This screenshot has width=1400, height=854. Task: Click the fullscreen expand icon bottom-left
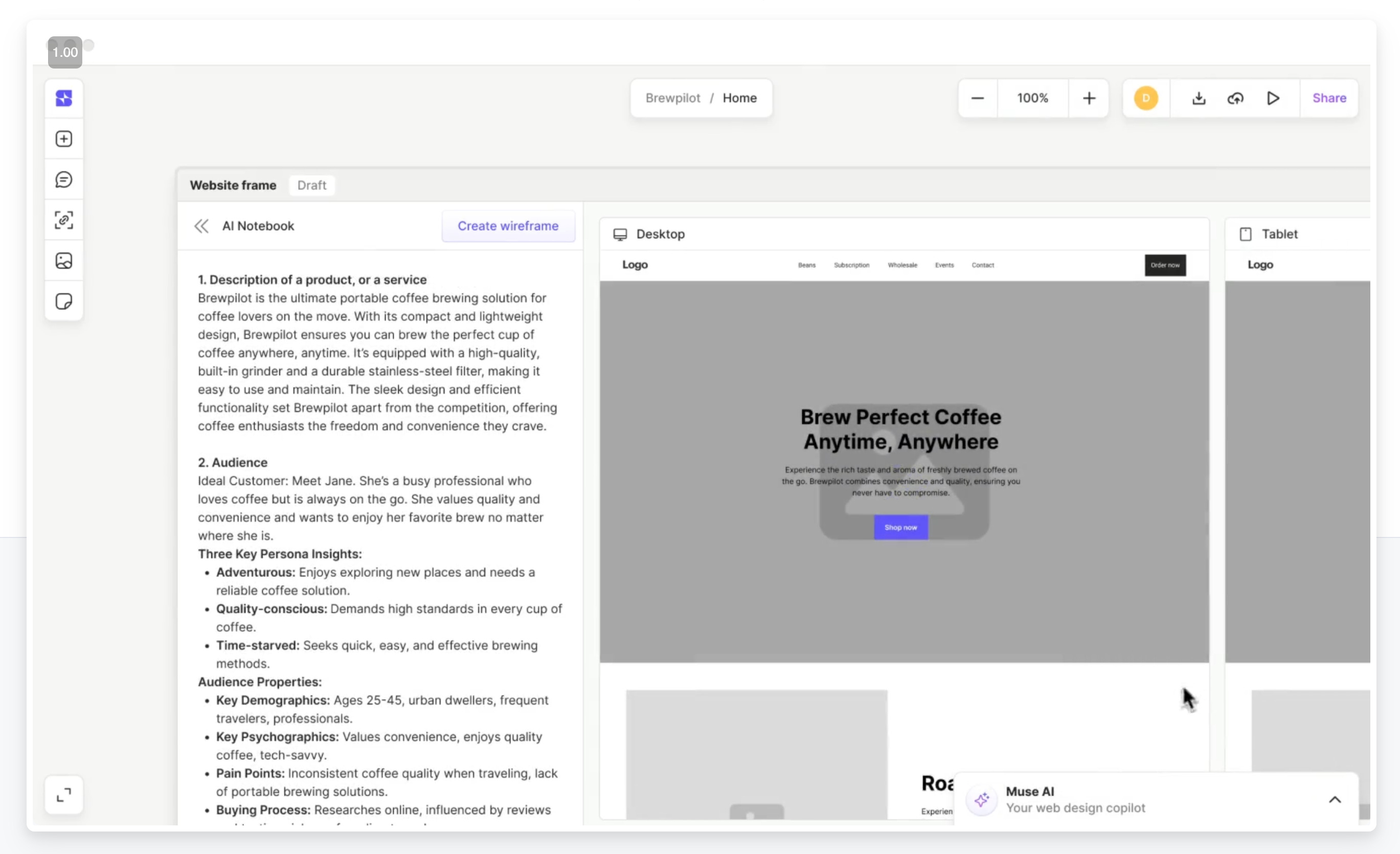(63, 794)
